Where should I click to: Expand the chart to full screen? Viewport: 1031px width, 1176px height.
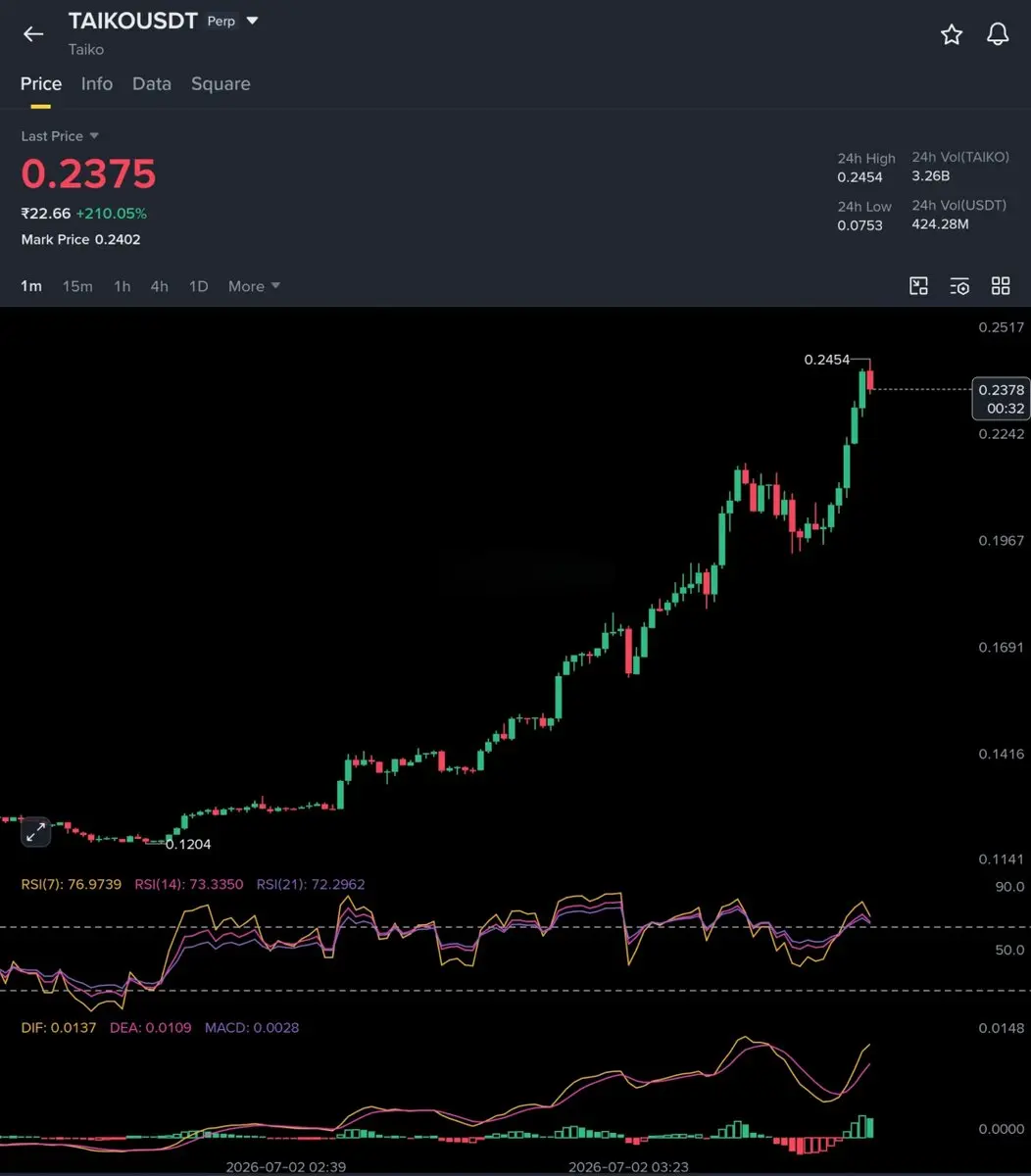(x=35, y=833)
